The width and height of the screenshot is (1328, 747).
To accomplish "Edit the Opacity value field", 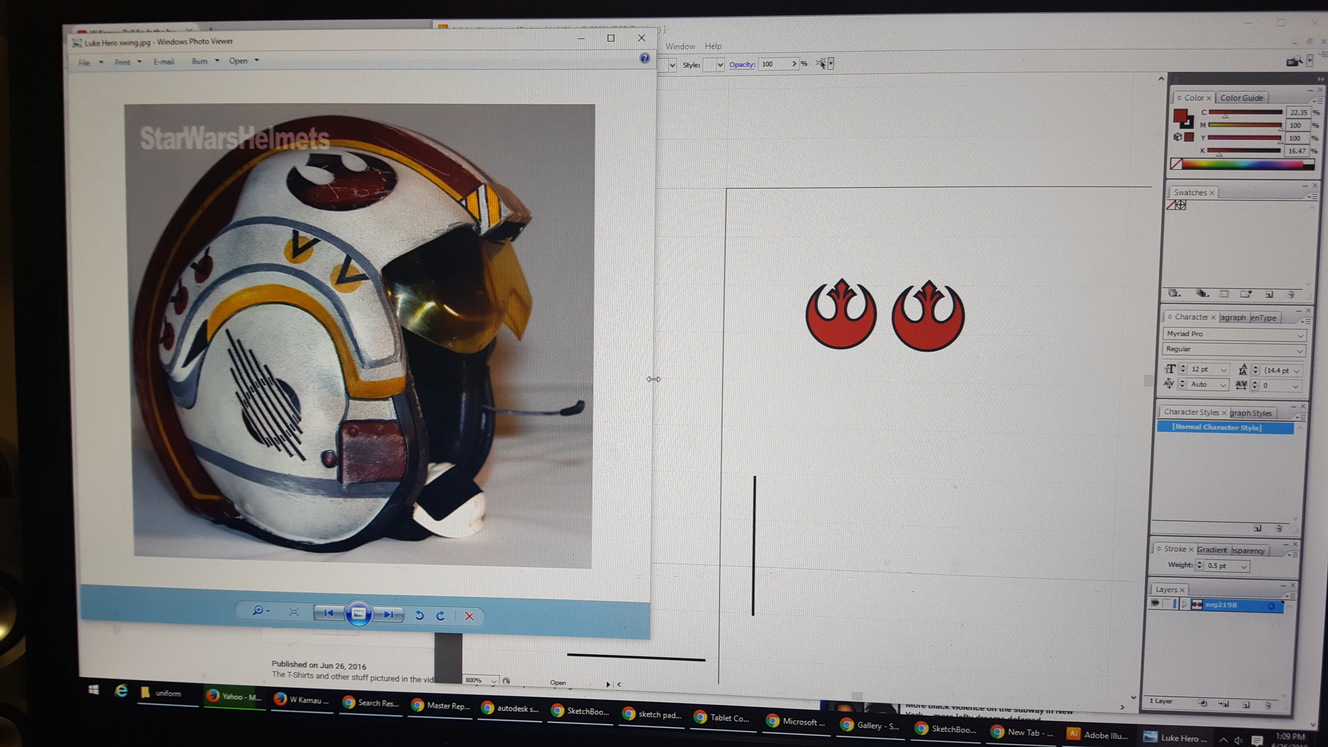I will point(774,64).
